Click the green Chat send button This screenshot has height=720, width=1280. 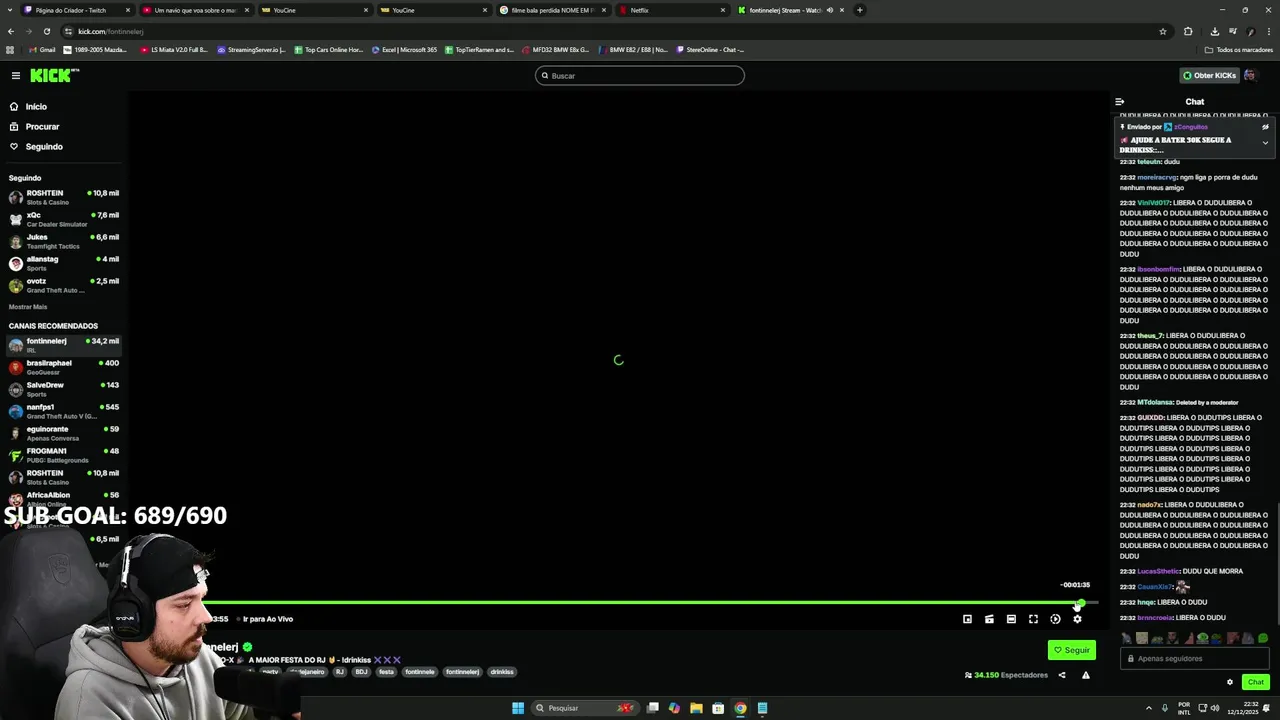[1256, 682]
